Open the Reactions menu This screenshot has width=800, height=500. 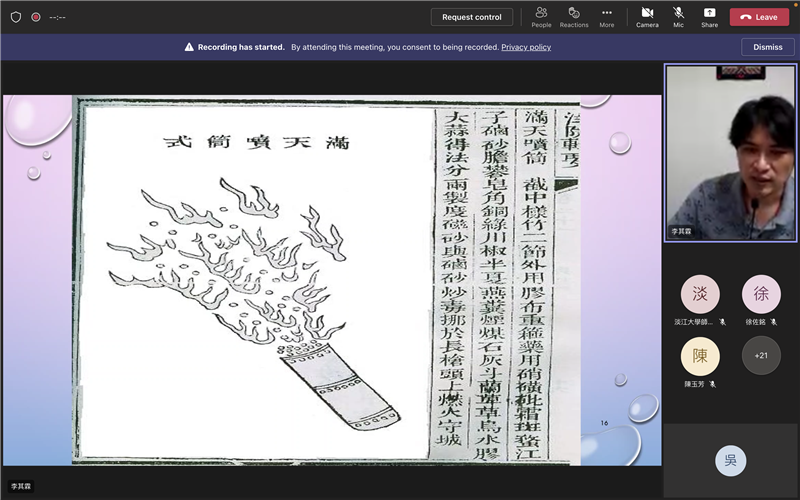[574, 16]
